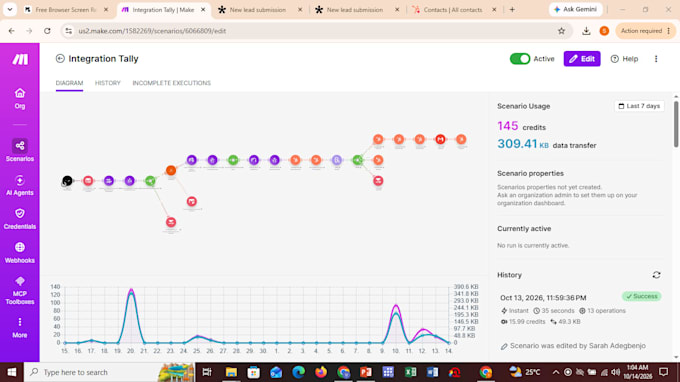
Task: Click the peak on chart at day 20
Action: click(x=131, y=290)
